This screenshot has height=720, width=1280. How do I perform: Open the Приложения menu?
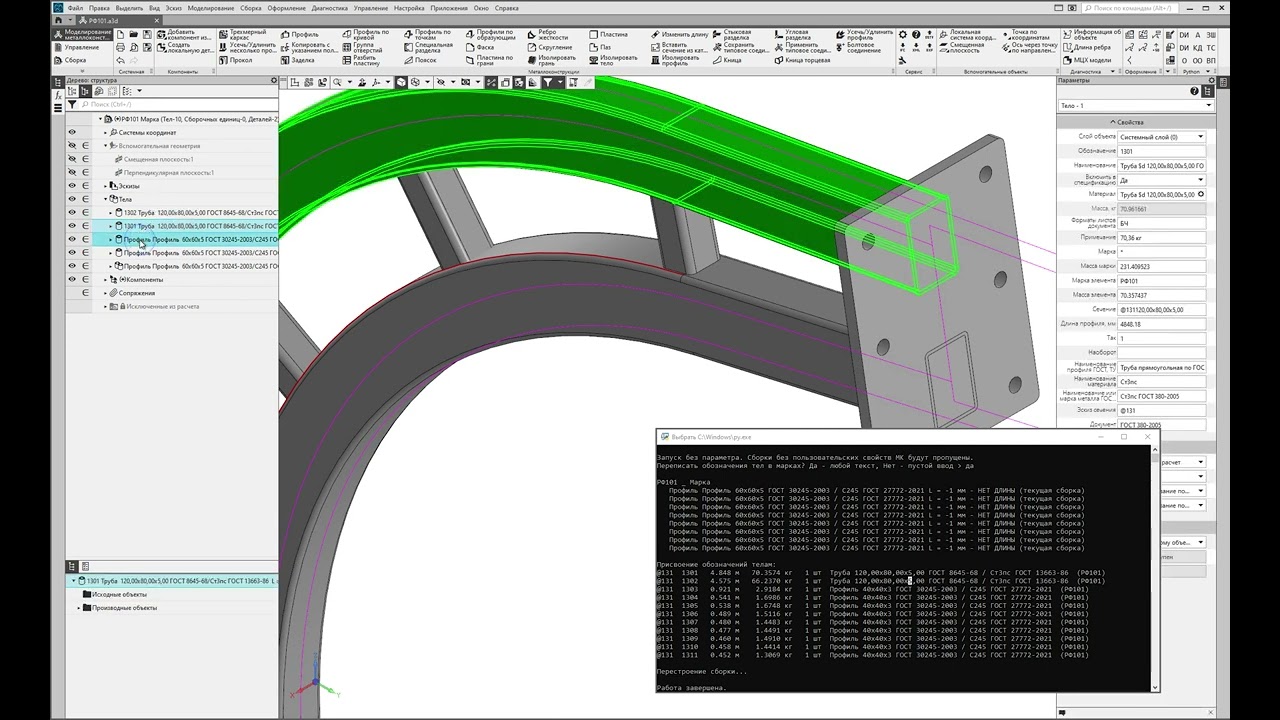point(449,8)
